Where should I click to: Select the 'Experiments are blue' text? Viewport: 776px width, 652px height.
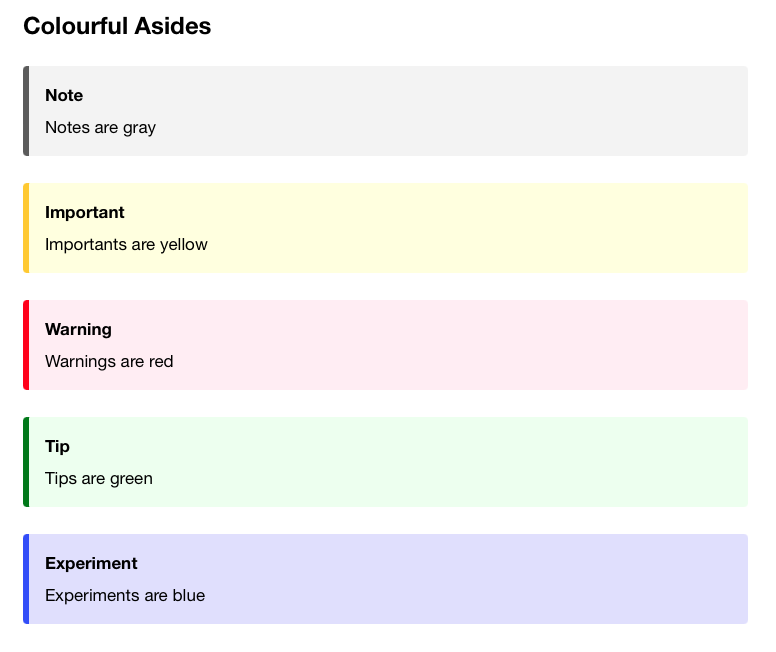click(125, 596)
